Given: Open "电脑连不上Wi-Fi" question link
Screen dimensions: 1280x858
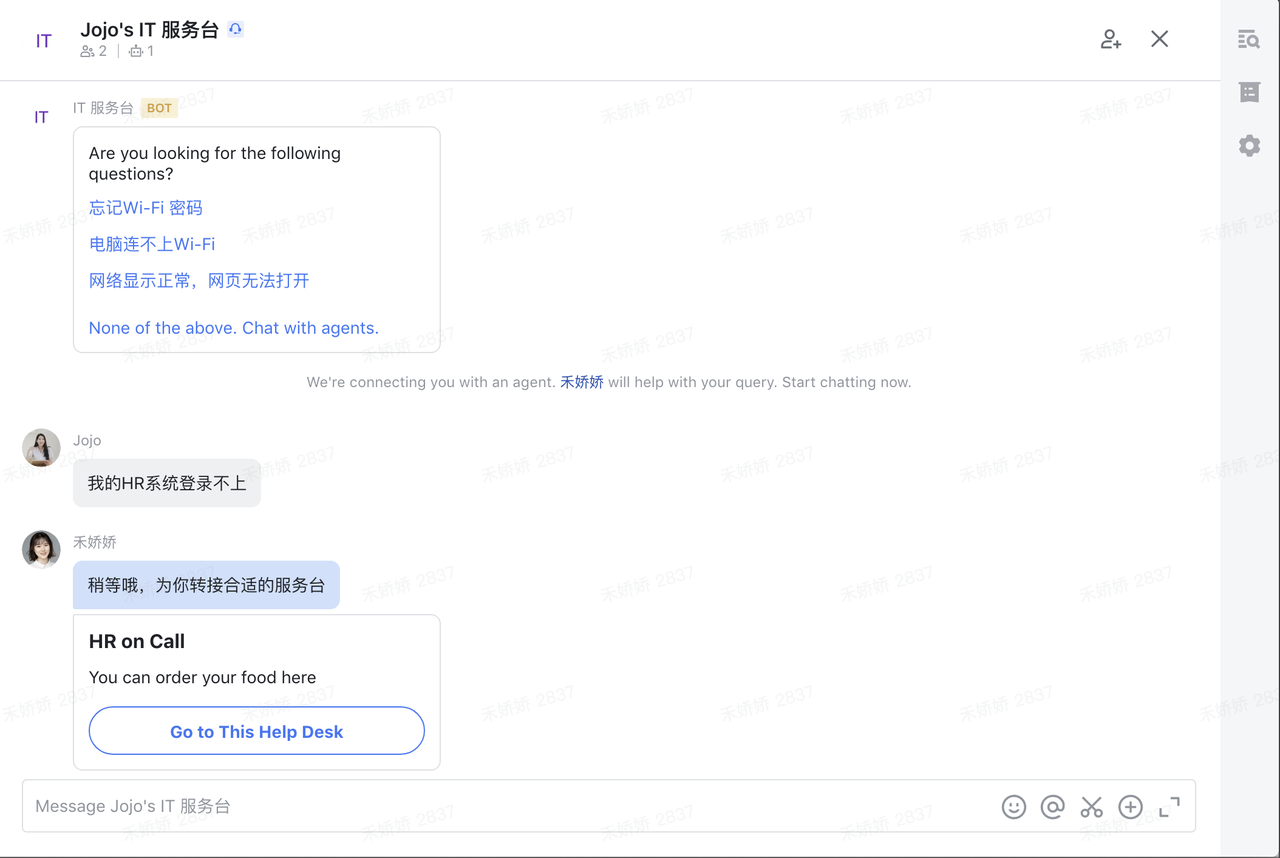Looking at the screenshot, I should point(152,243).
